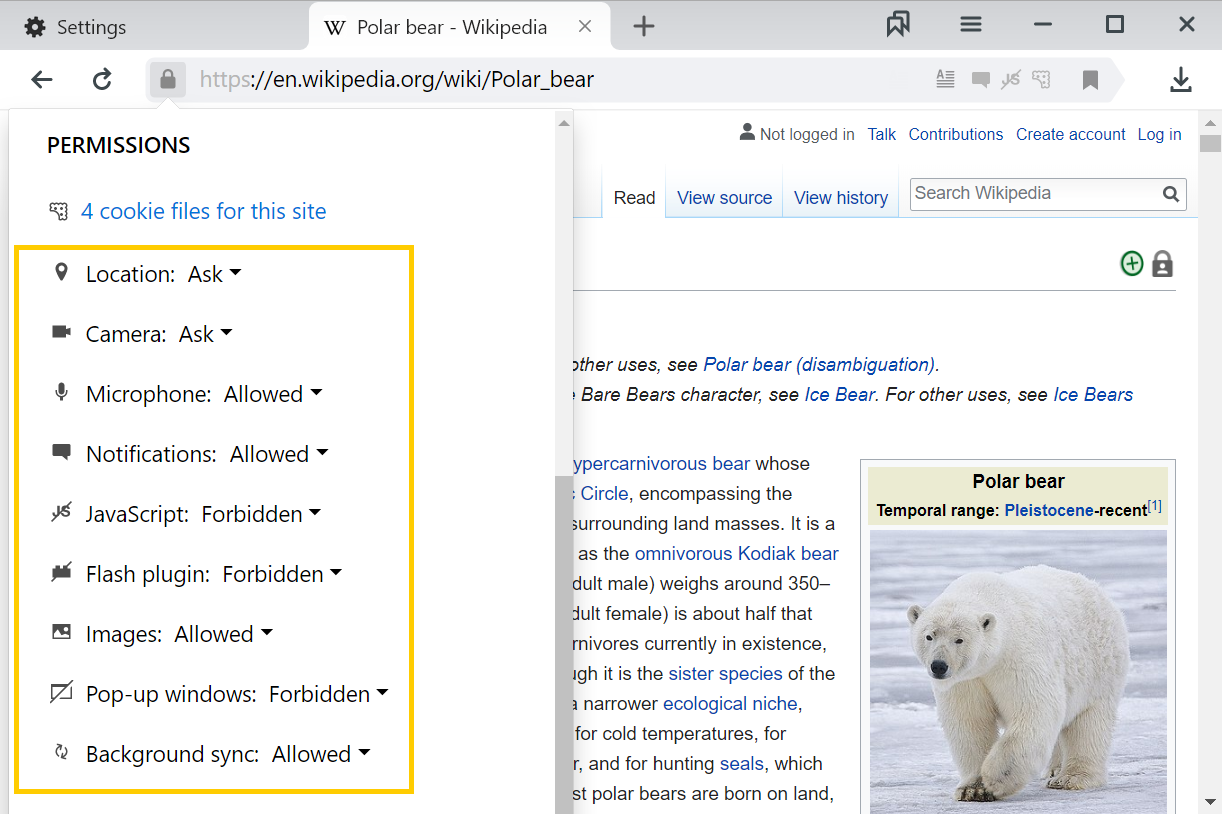Reload the page with the refresh icon
The image size is (1222, 814).
pyautogui.click(x=102, y=80)
